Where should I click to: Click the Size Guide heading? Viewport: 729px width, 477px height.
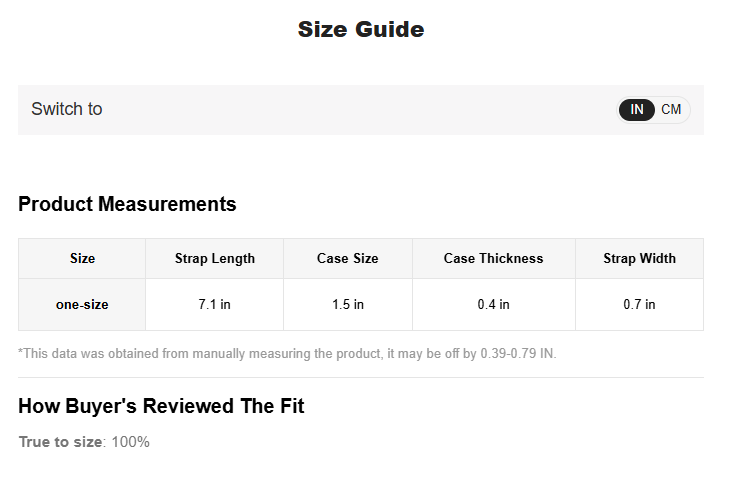(361, 30)
